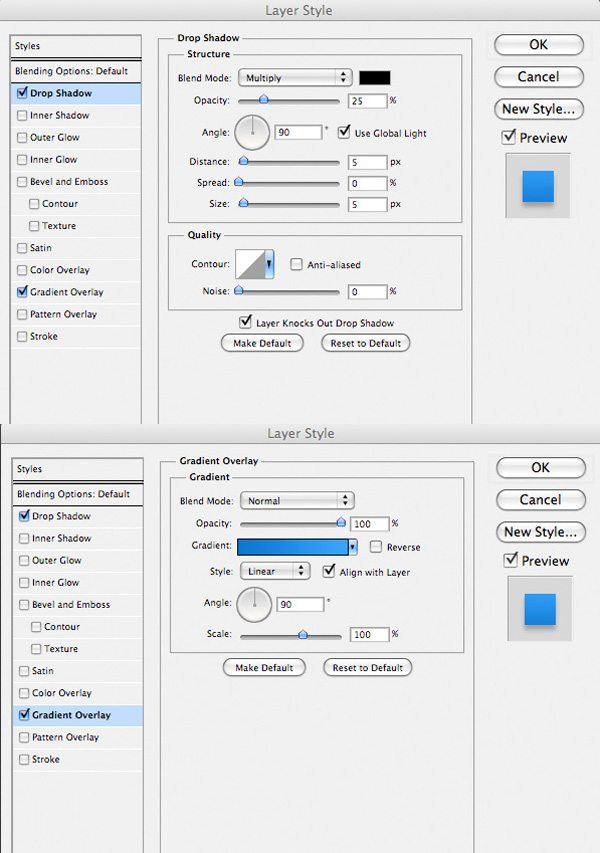This screenshot has height=853, width=600.
Task: Click the Gradient Overlay Opacity value field
Action: [370, 524]
